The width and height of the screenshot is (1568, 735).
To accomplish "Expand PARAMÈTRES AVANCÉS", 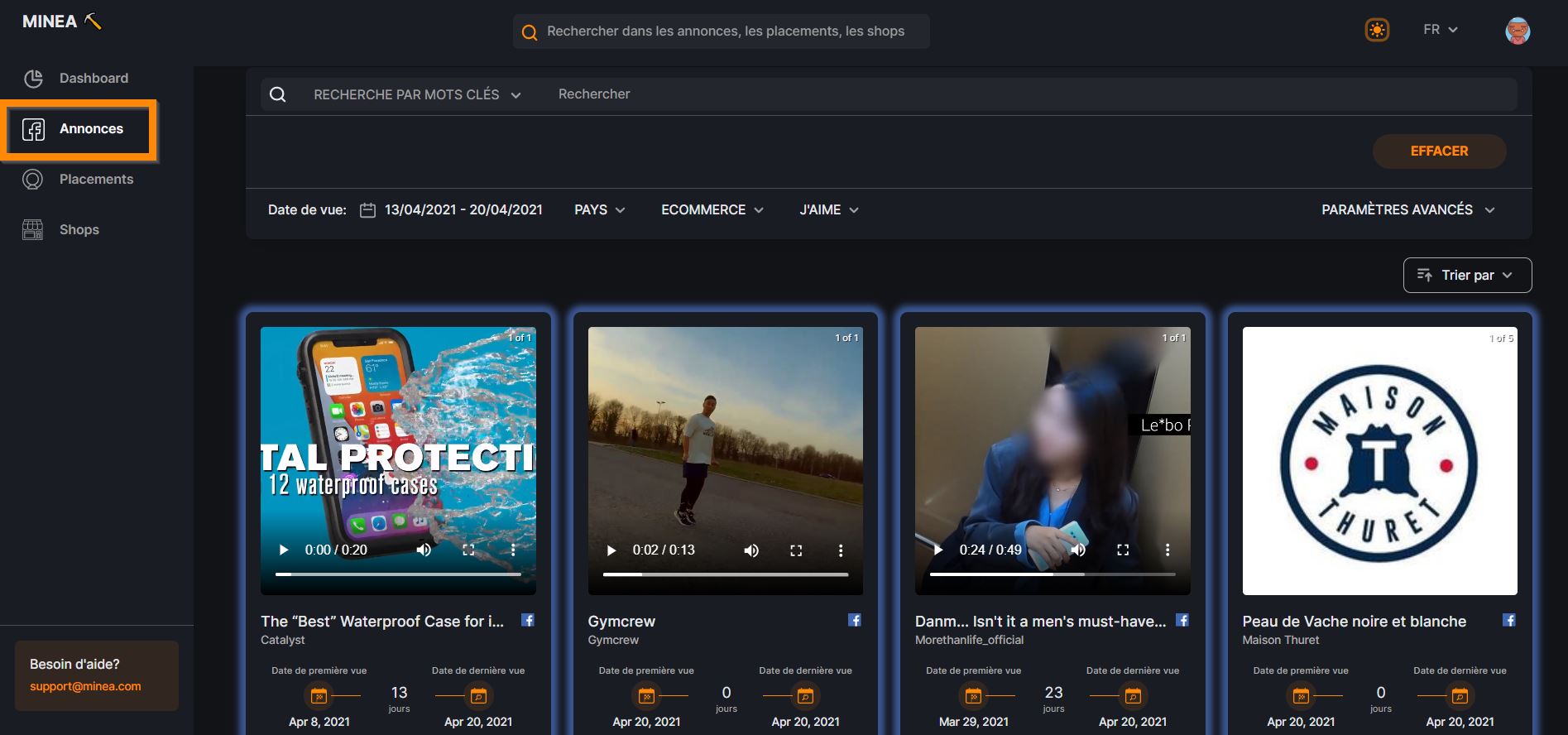I will (1408, 210).
